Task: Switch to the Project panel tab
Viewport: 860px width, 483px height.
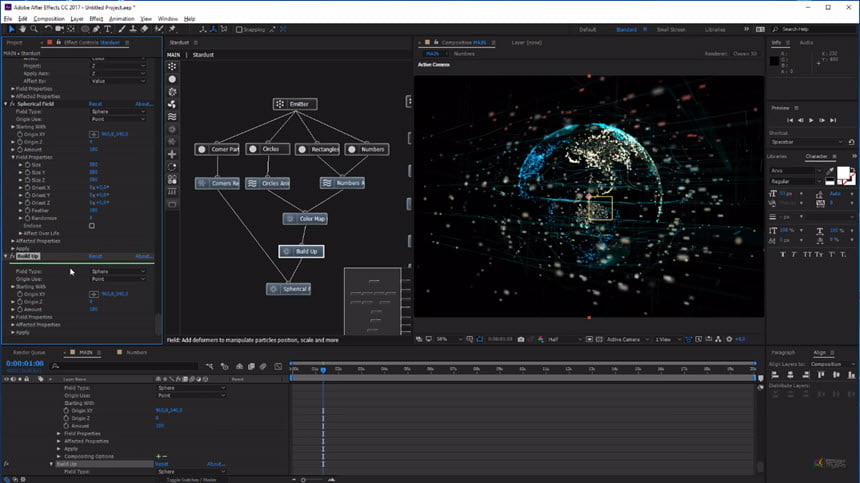Action: [15, 42]
